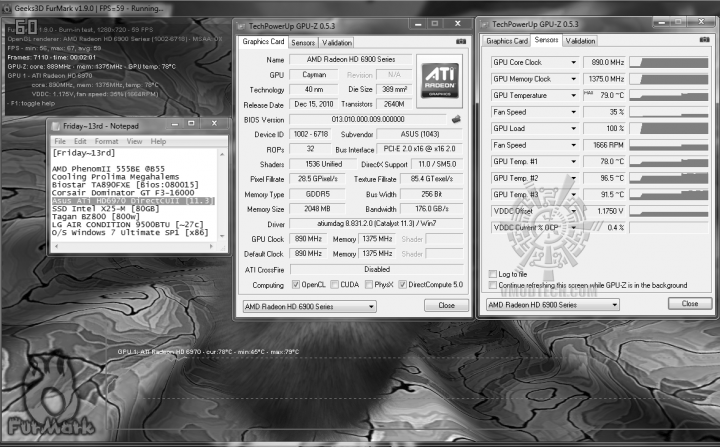This screenshot has height=447, width=720.
Task: Switch to Validation tab in left GPU-Z window
Action: tap(337, 43)
